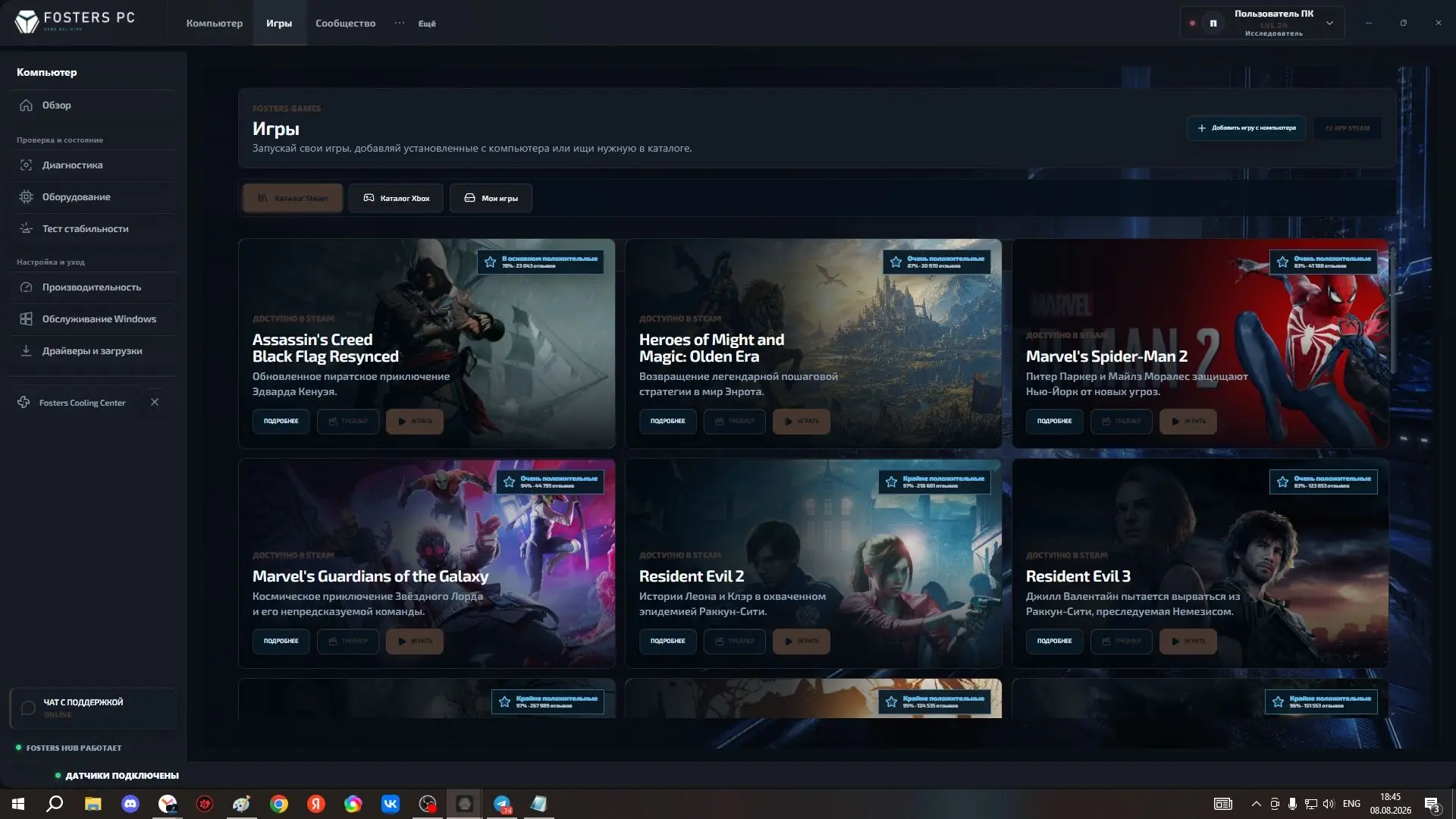This screenshot has height=819, width=1456.
Task: Click the star icon on Assassin's Creed rating
Action: pyautogui.click(x=490, y=262)
